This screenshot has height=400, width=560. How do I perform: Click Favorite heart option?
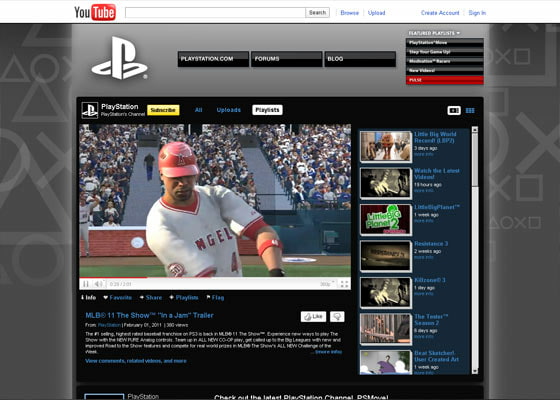coord(118,298)
